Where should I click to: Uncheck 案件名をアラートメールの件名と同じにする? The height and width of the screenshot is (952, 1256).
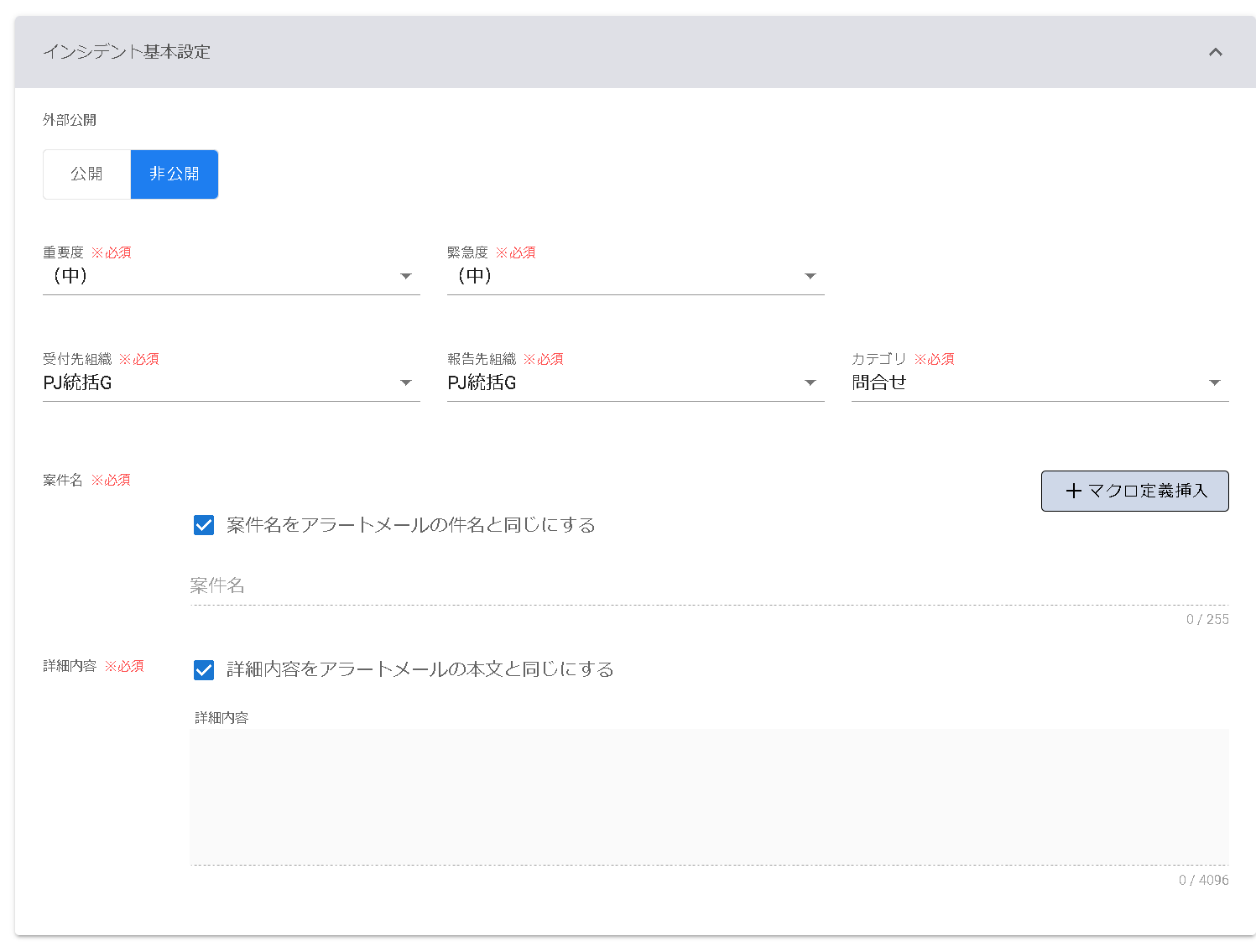[204, 525]
